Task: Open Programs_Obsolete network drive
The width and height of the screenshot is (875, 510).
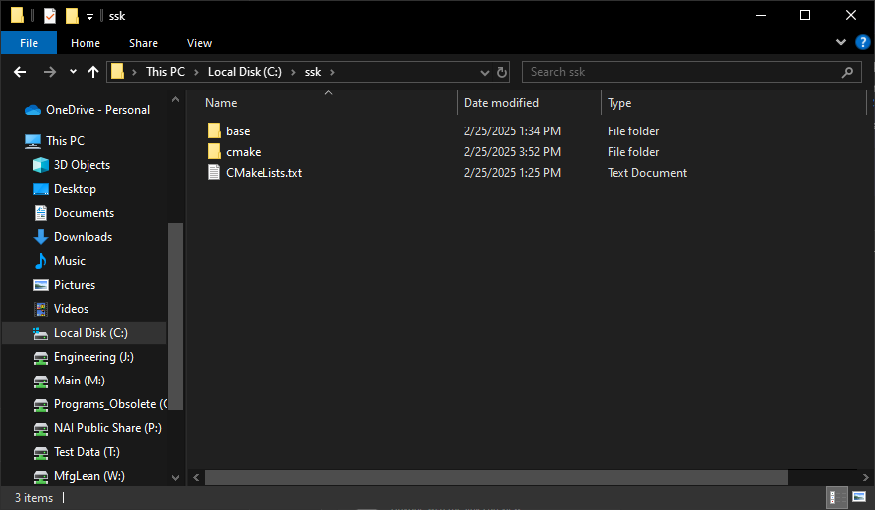Action: [x=110, y=404]
